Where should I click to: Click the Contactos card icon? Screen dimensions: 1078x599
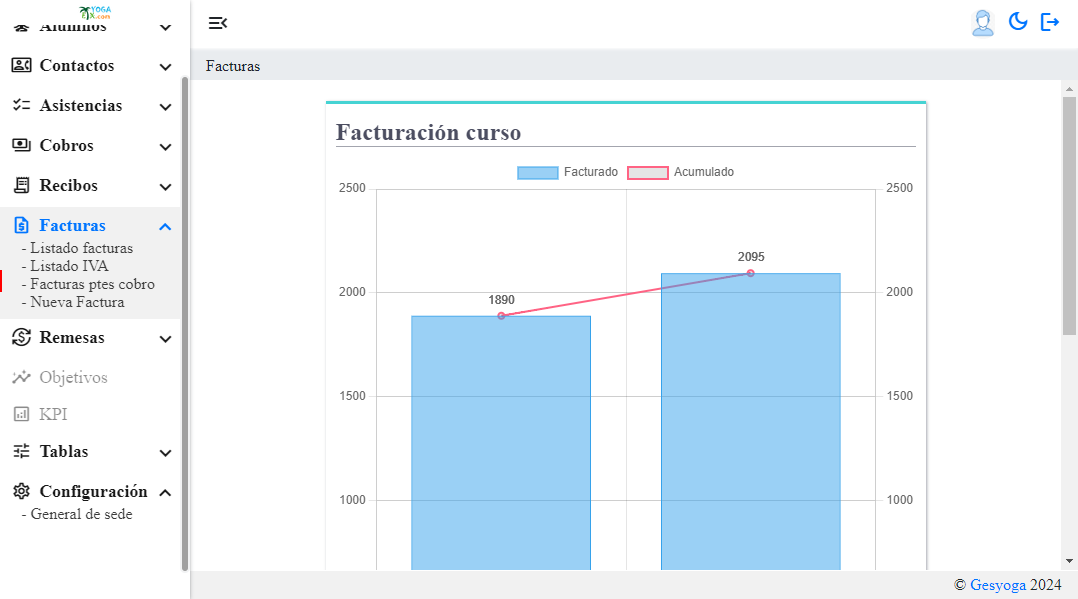21,65
